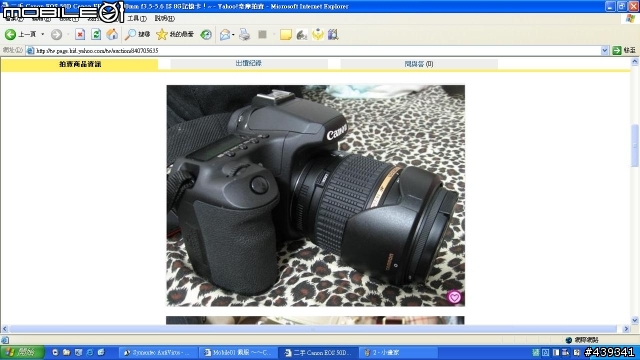The height and width of the screenshot is (360, 640).
Task: Select the 二手 Canon EOS 50D taskbar button
Action: [x=318, y=352]
